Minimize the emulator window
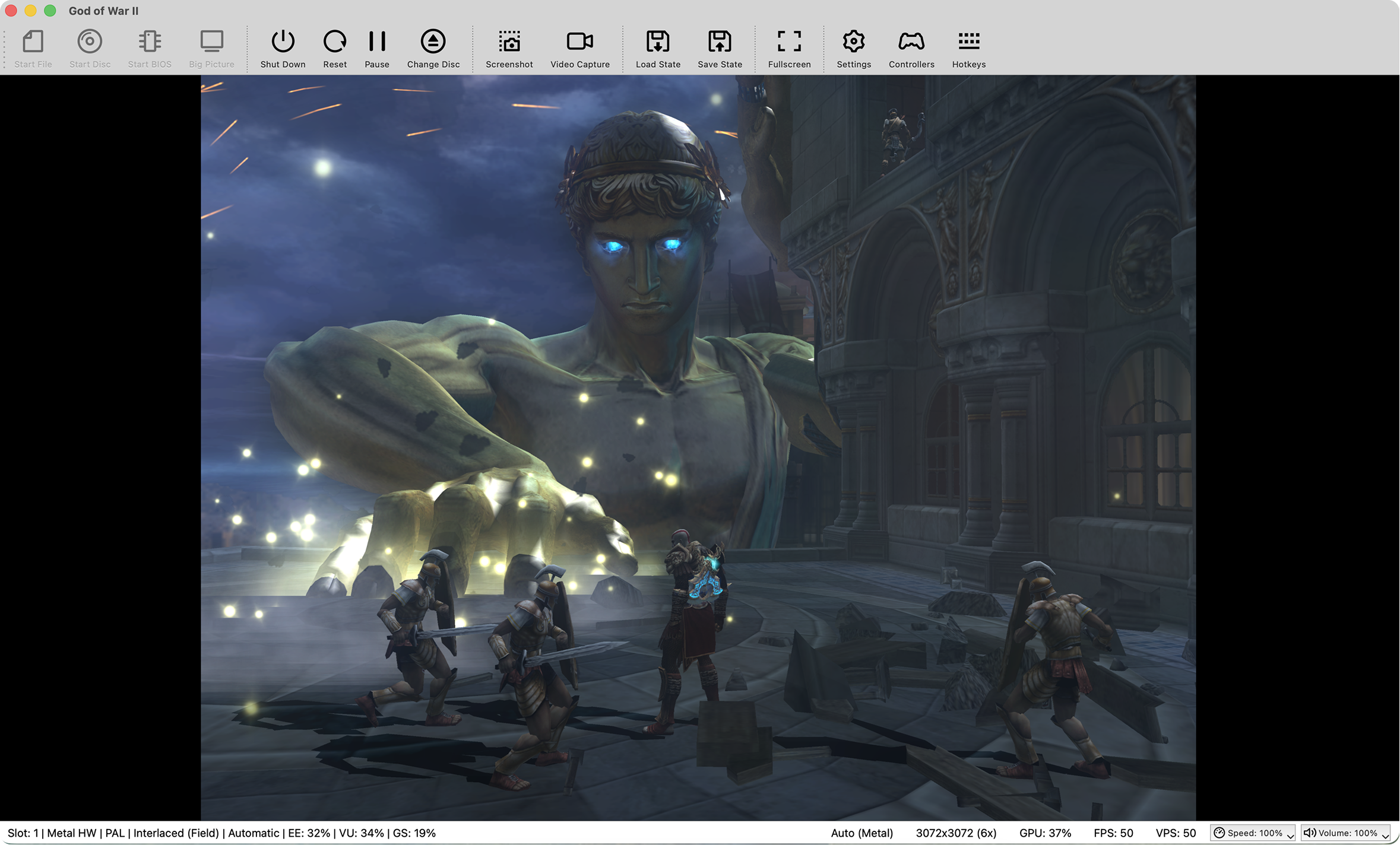Screen dimensions: 1400x845 [30, 11]
